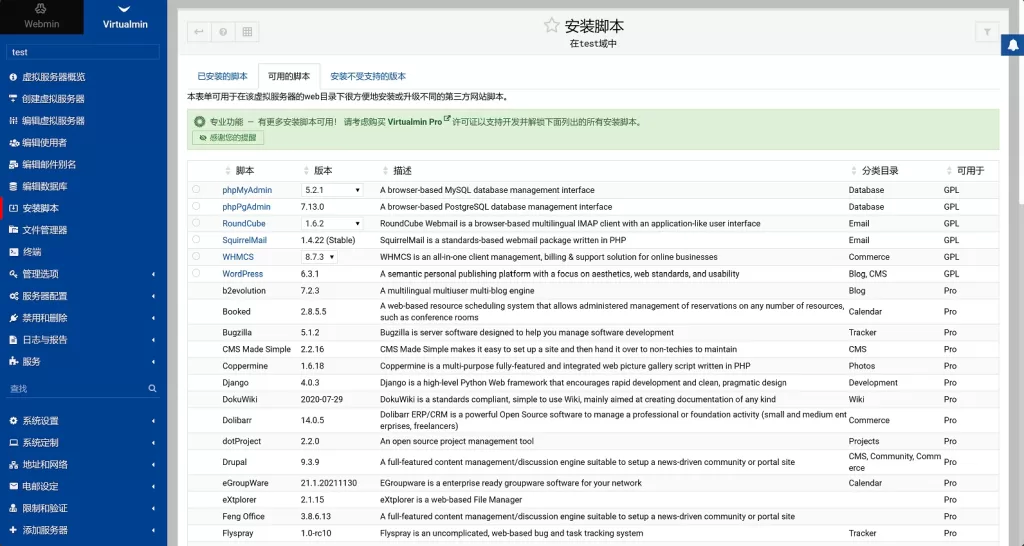
Task: Click the 安装脚本 sidebar icon
Action: tap(13, 208)
